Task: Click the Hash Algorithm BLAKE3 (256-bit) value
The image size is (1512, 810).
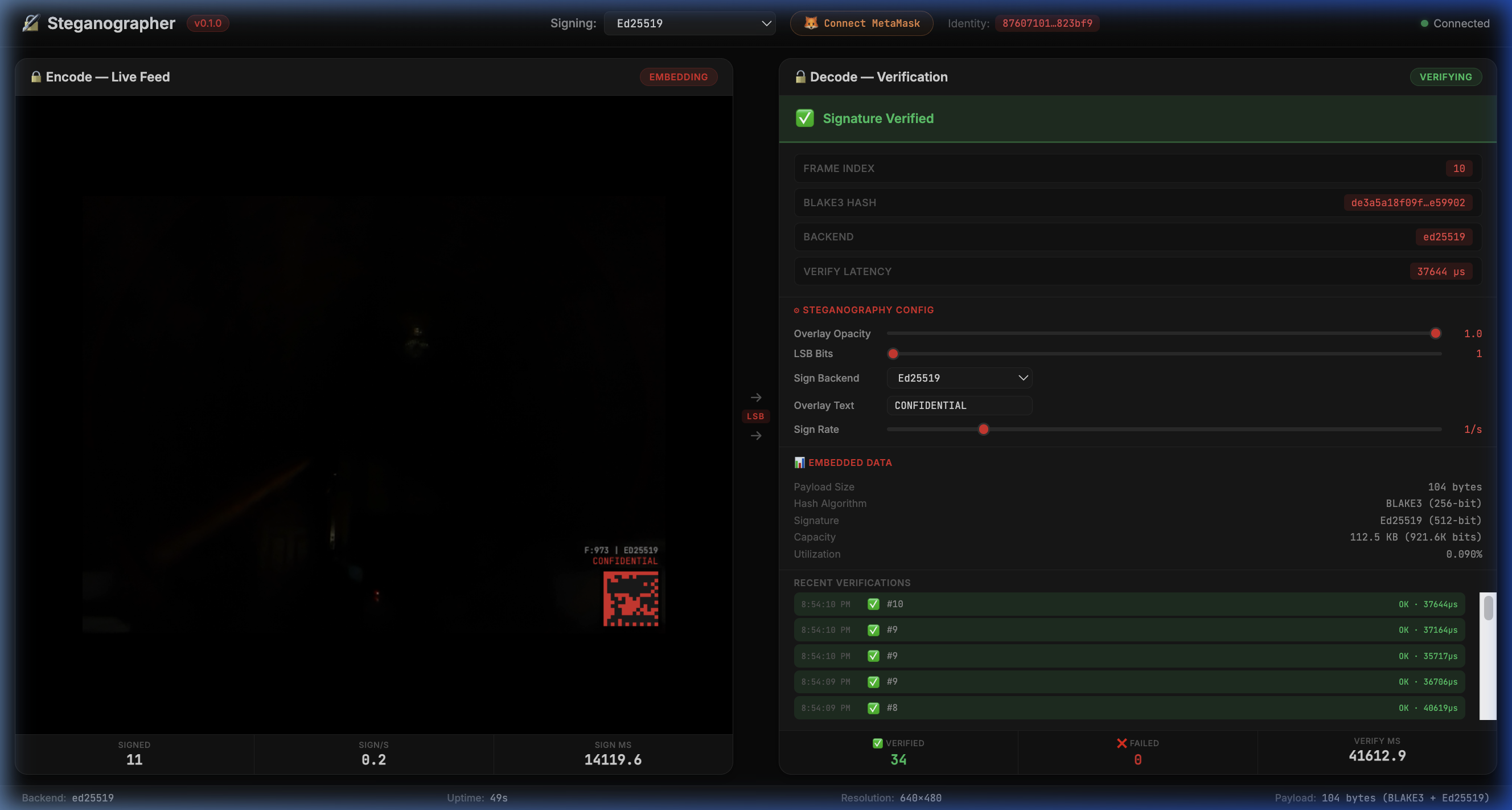Action: coord(1433,504)
